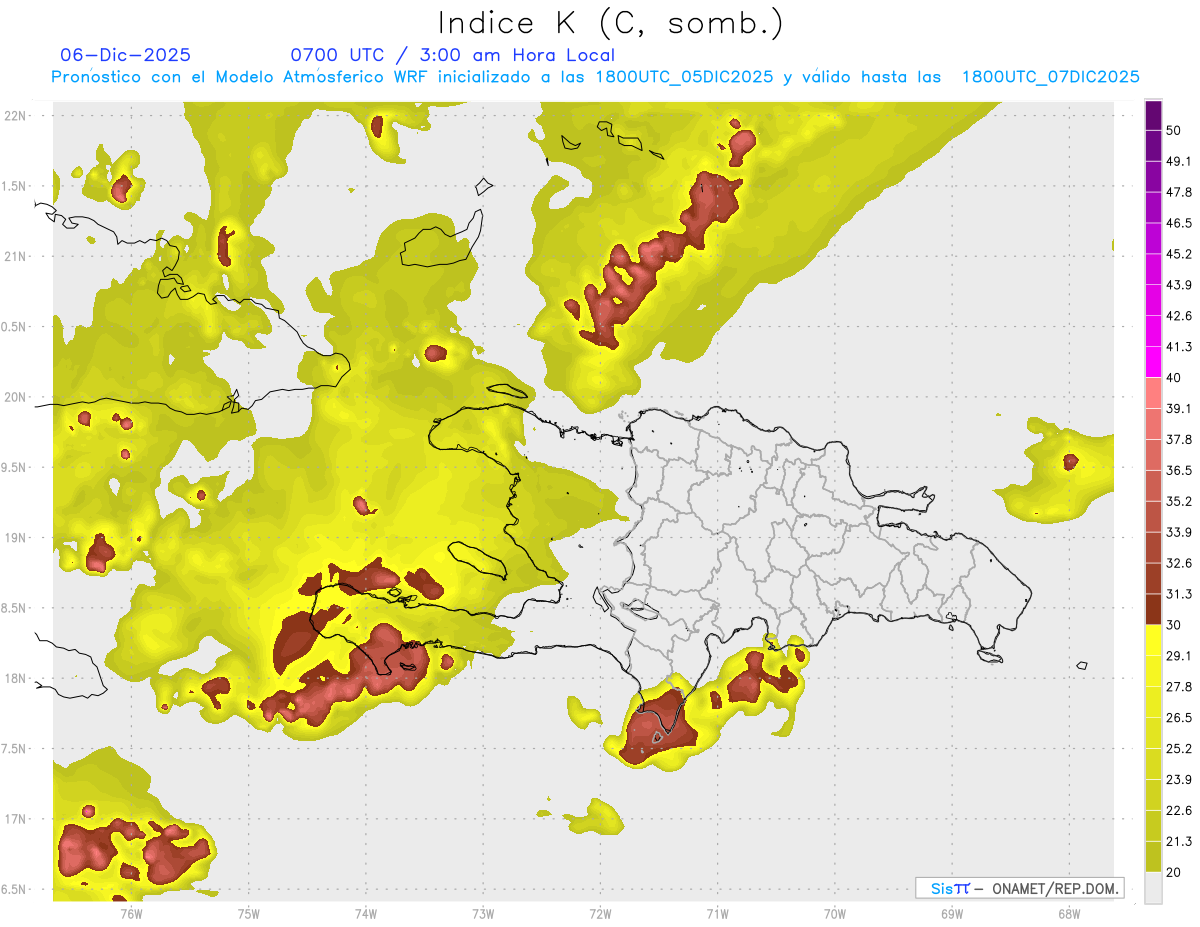Viewport: 1200px width, 927px height.
Task: Click the map title "Indice K (C, somb.)"
Action: 611,23
